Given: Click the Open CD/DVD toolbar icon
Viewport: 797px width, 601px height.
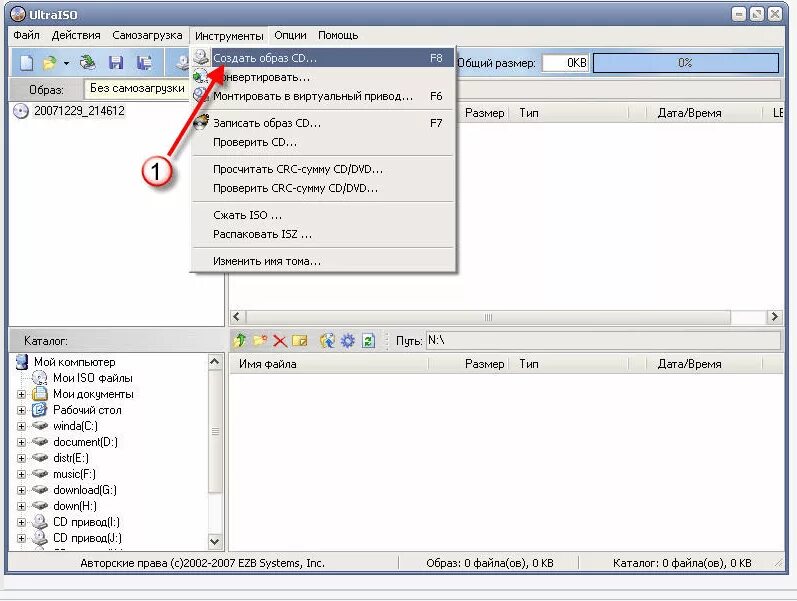Looking at the screenshot, I should (x=87, y=63).
